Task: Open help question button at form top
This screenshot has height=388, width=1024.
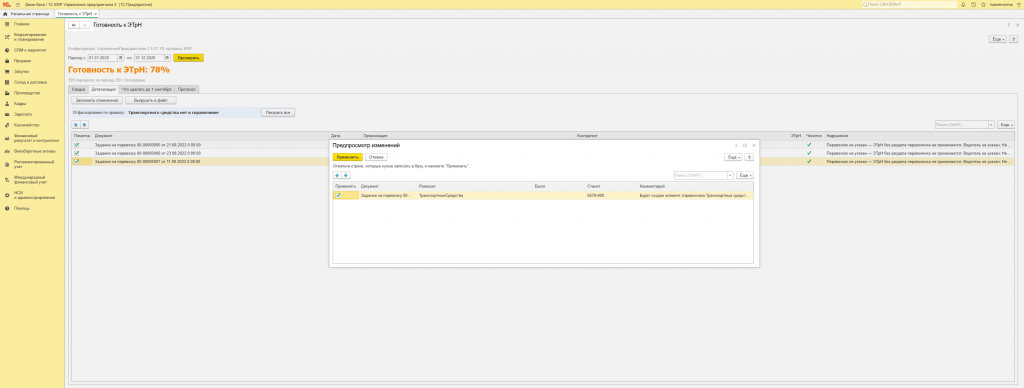Action: tap(1013, 40)
